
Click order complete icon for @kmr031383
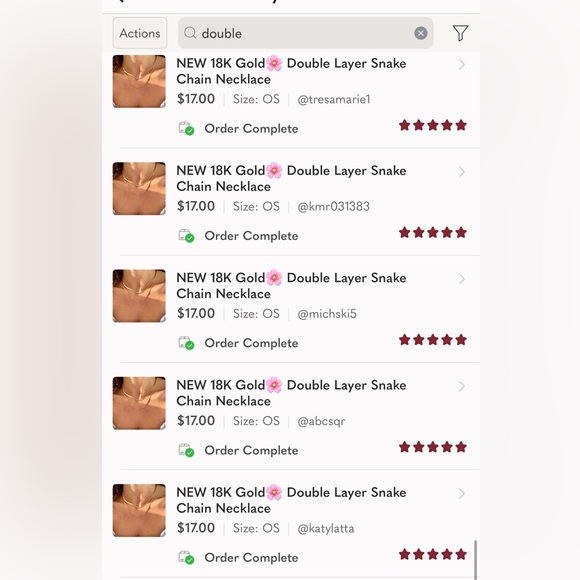(x=186, y=236)
